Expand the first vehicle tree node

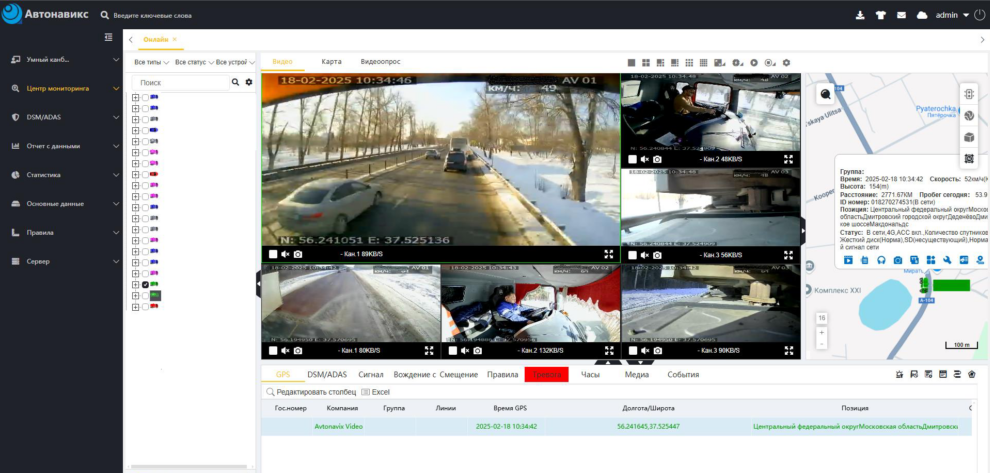pyautogui.click(x=135, y=97)
